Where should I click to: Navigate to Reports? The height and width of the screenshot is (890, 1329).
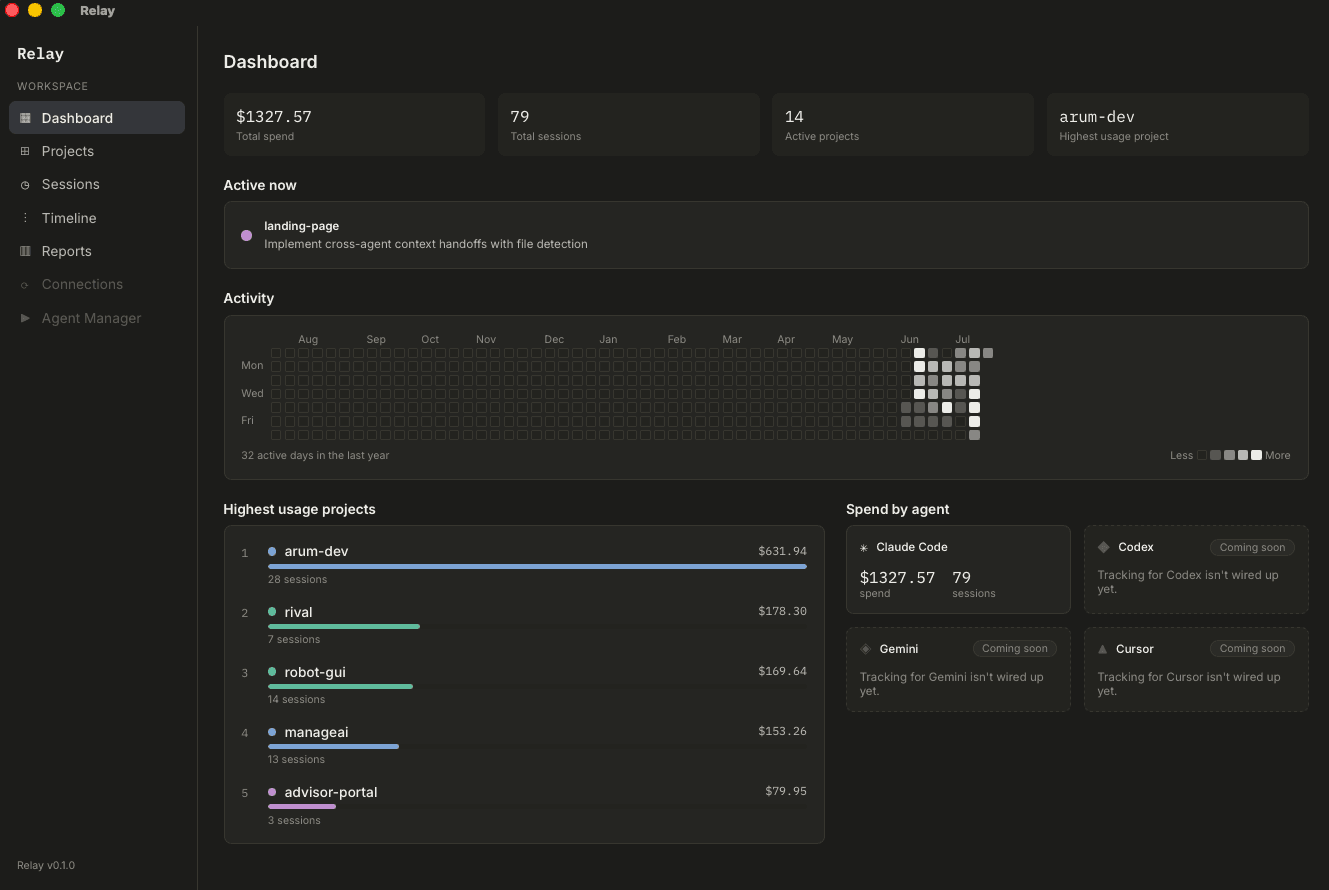[97, 251]
